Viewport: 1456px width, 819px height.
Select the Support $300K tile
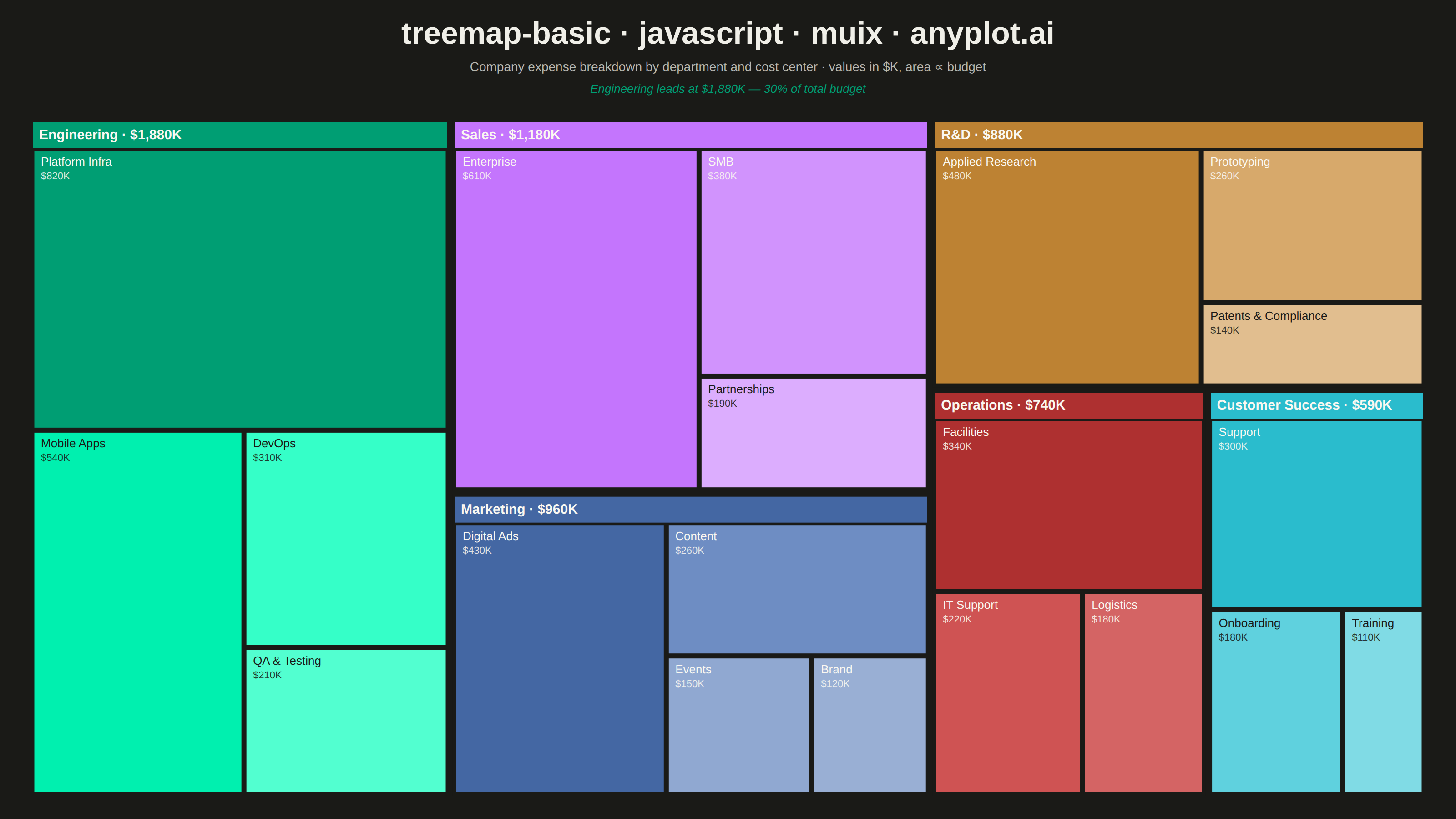pos(1316,514)
